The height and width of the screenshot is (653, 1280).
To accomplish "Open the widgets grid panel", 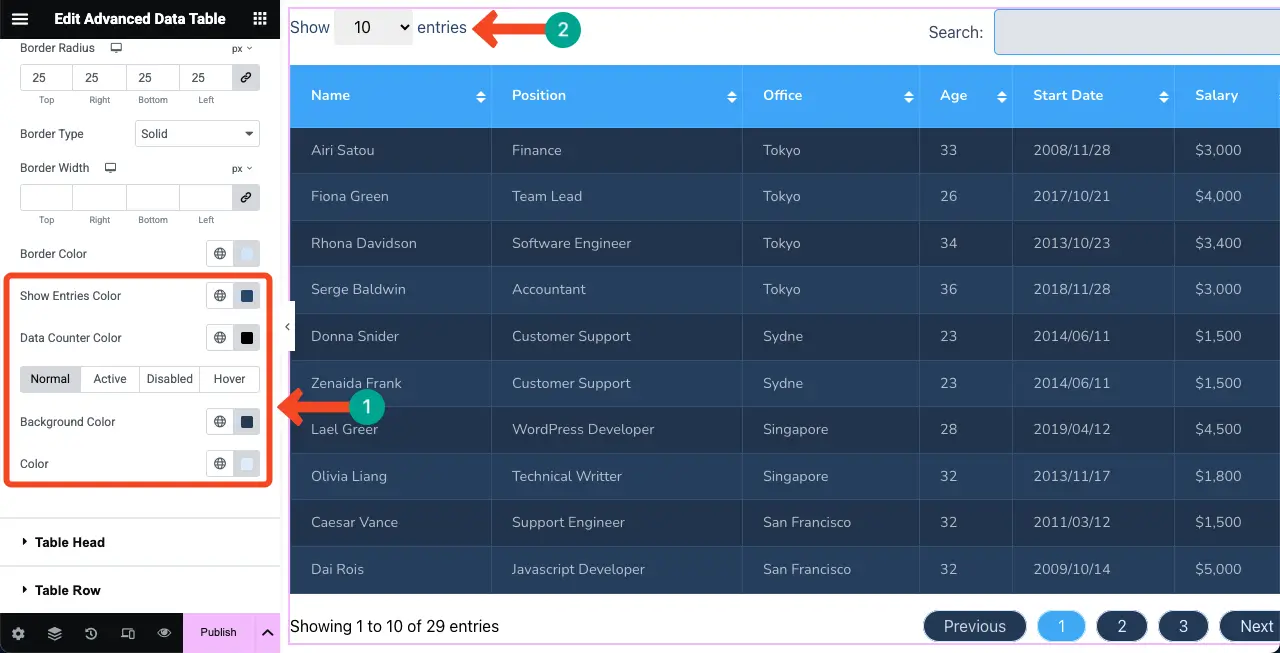I will click(260, 18).
